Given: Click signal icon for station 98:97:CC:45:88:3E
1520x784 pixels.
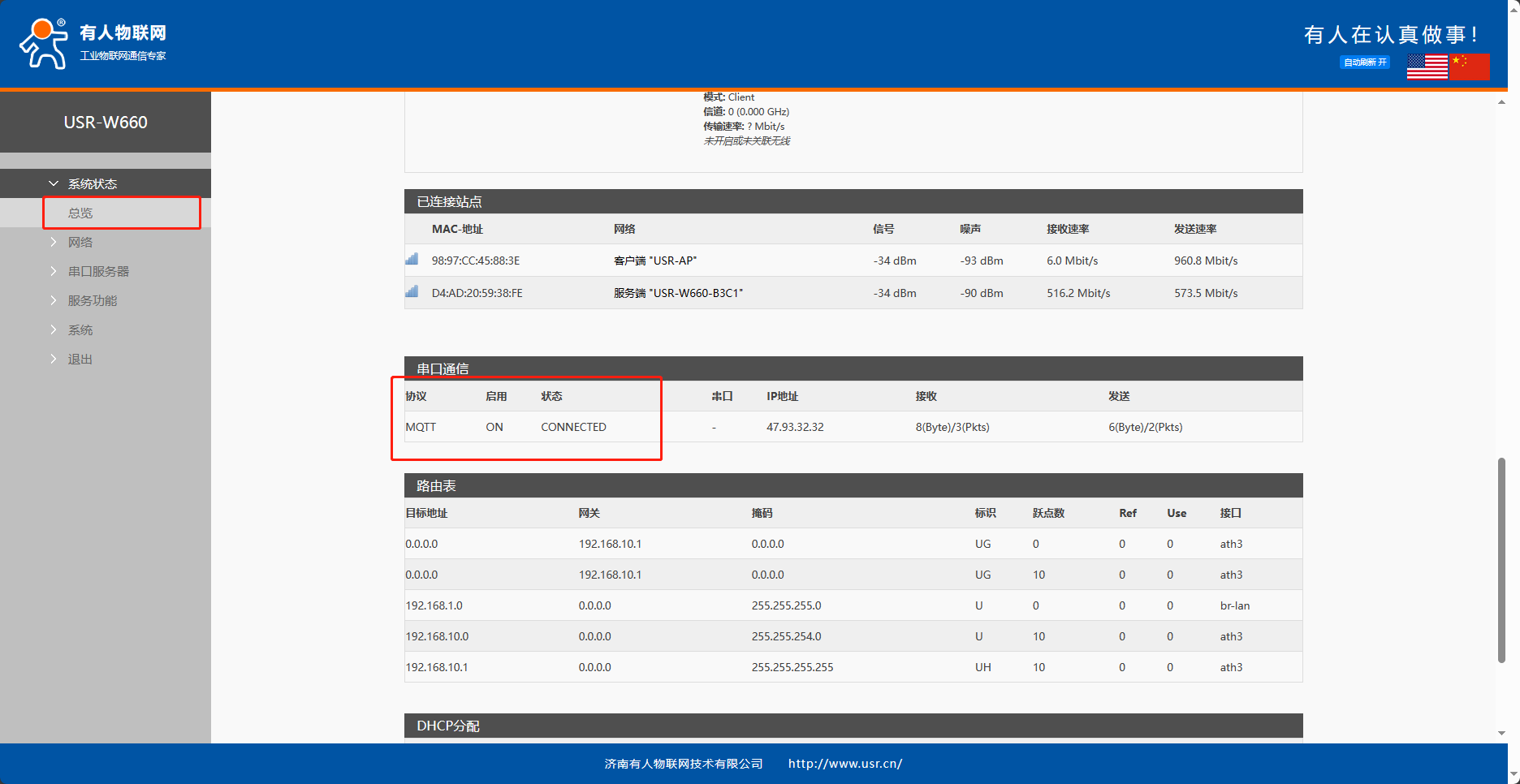Looking at the screenshot, I should [x=412, y=260].
